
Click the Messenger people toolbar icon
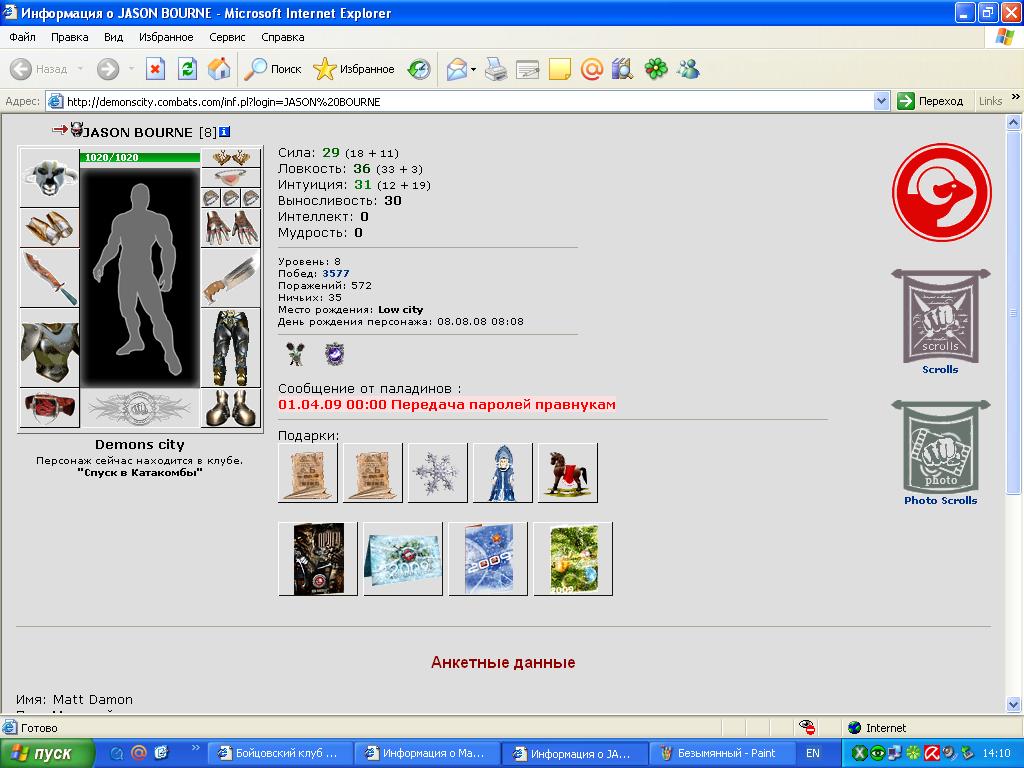688,69
